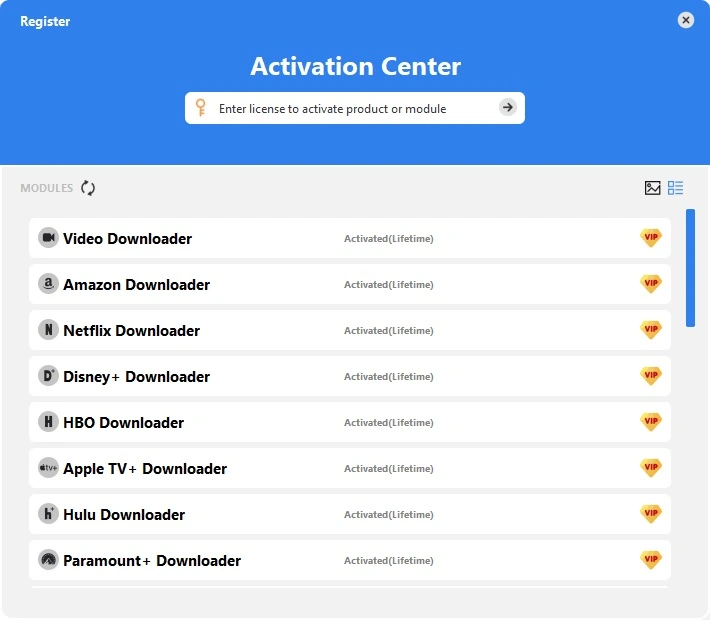Click the modules list vertical scrollbar
This screenshot has height=620, width=710.
(690, 268)
